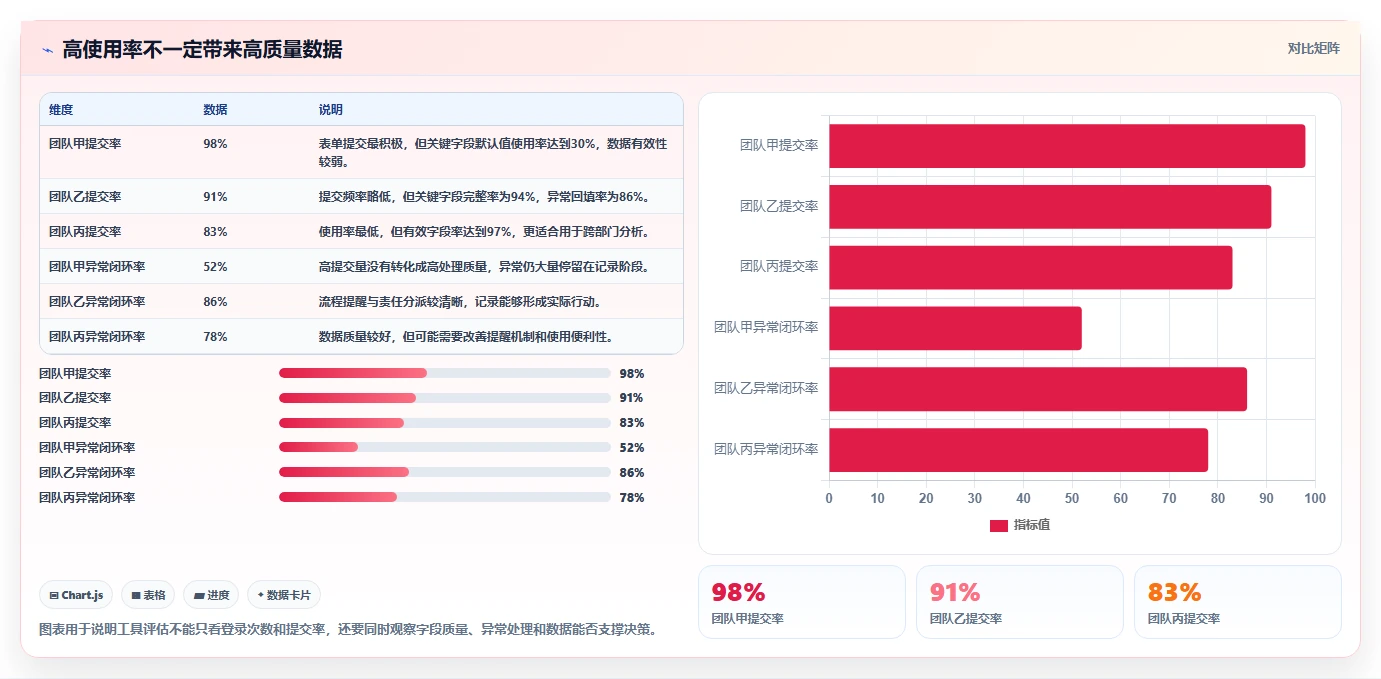Click the 团队乙提交率 bar in the chart
1381x679 pixels.
coord(1050,207)
